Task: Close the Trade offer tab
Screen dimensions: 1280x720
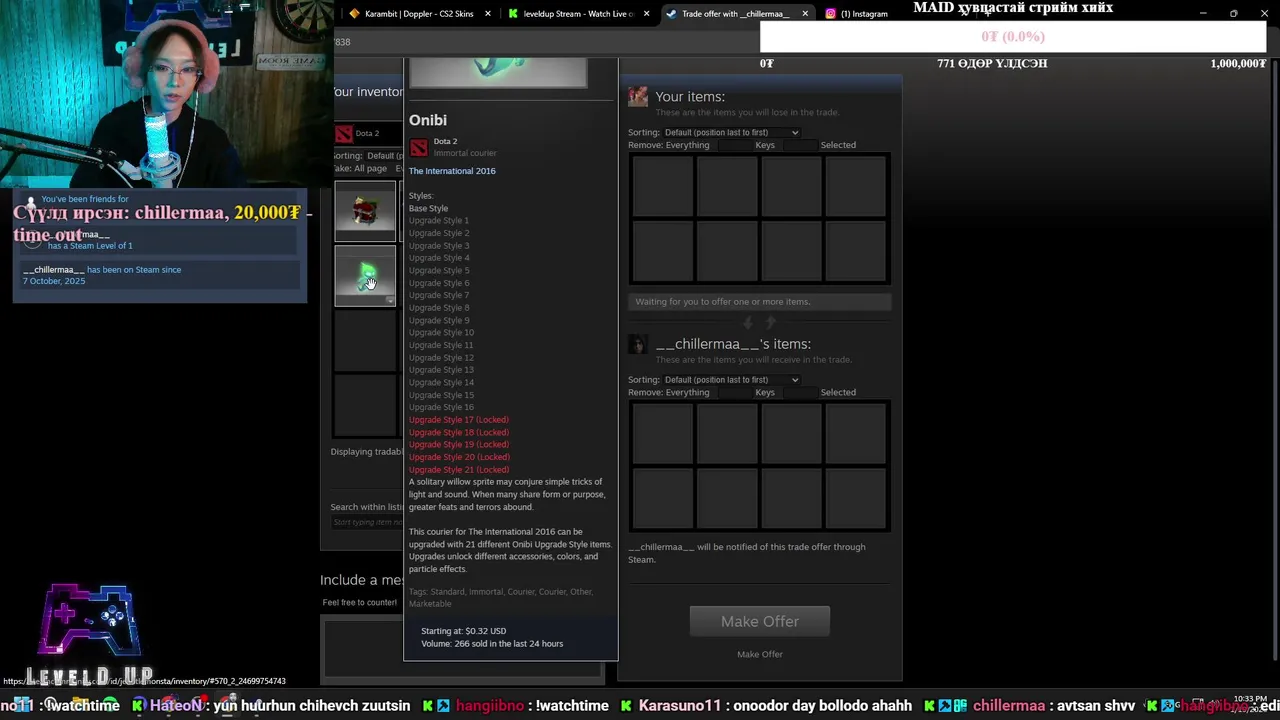Action: coord(805,14)
